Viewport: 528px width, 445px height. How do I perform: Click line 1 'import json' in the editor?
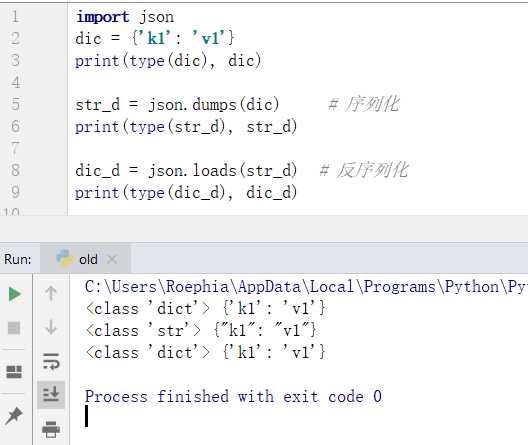(x=125, y=17)
